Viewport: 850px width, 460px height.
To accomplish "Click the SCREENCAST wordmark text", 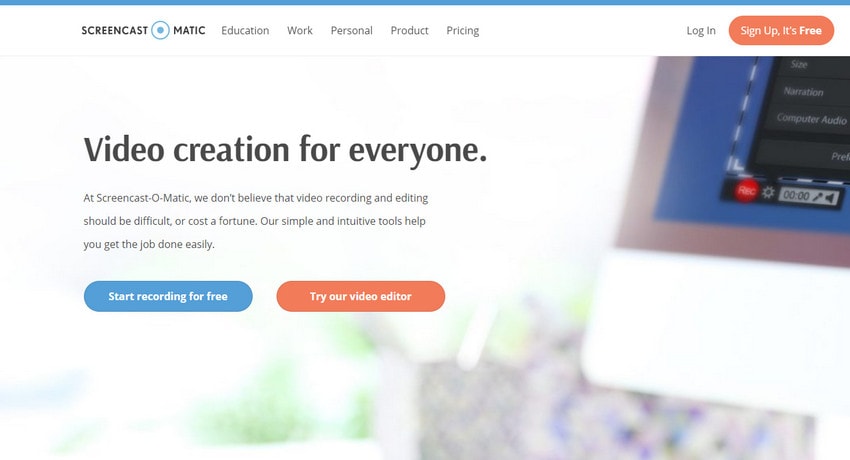I will coord(115,30).
